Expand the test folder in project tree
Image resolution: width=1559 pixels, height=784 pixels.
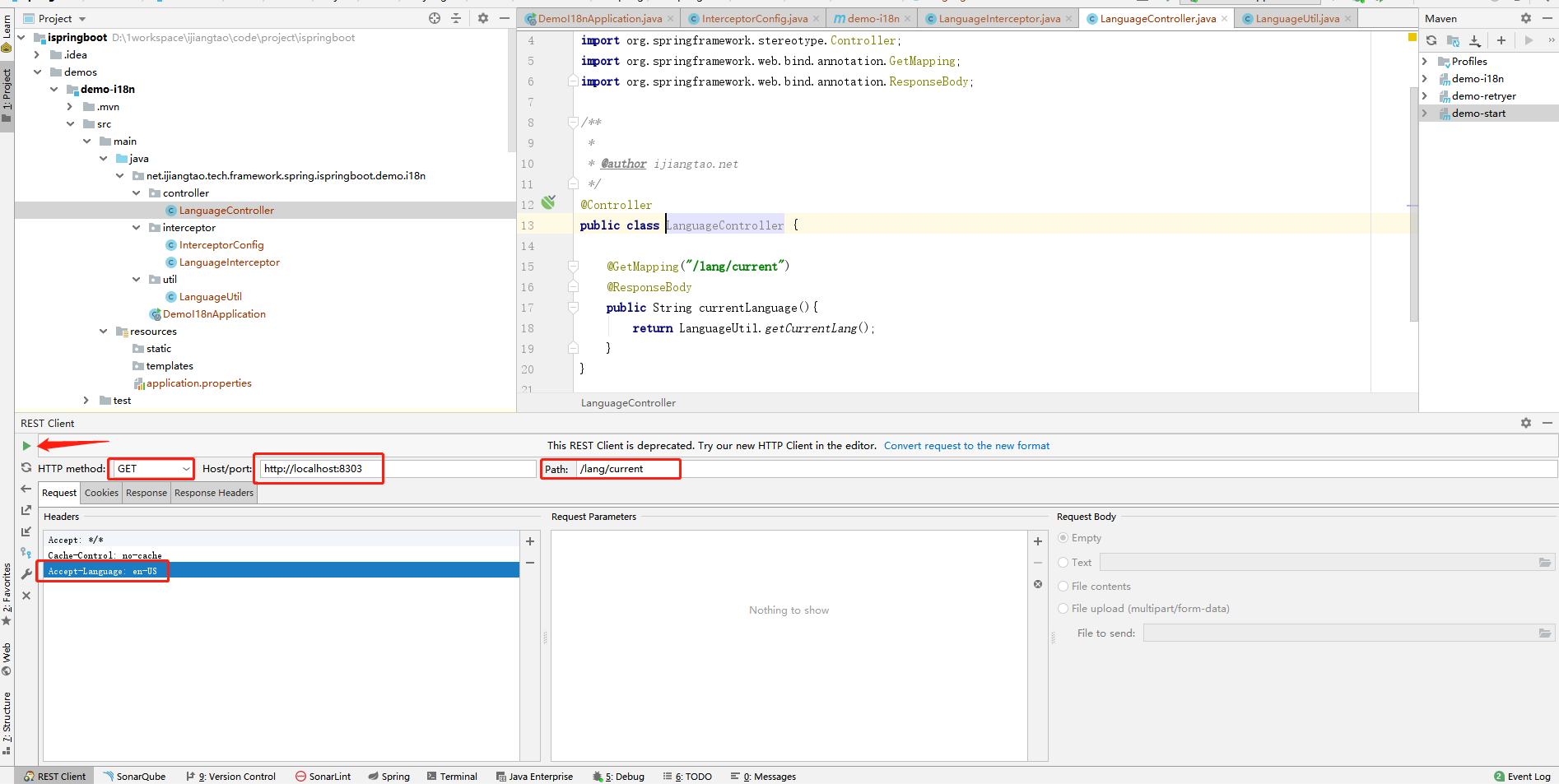pos(86,401)
